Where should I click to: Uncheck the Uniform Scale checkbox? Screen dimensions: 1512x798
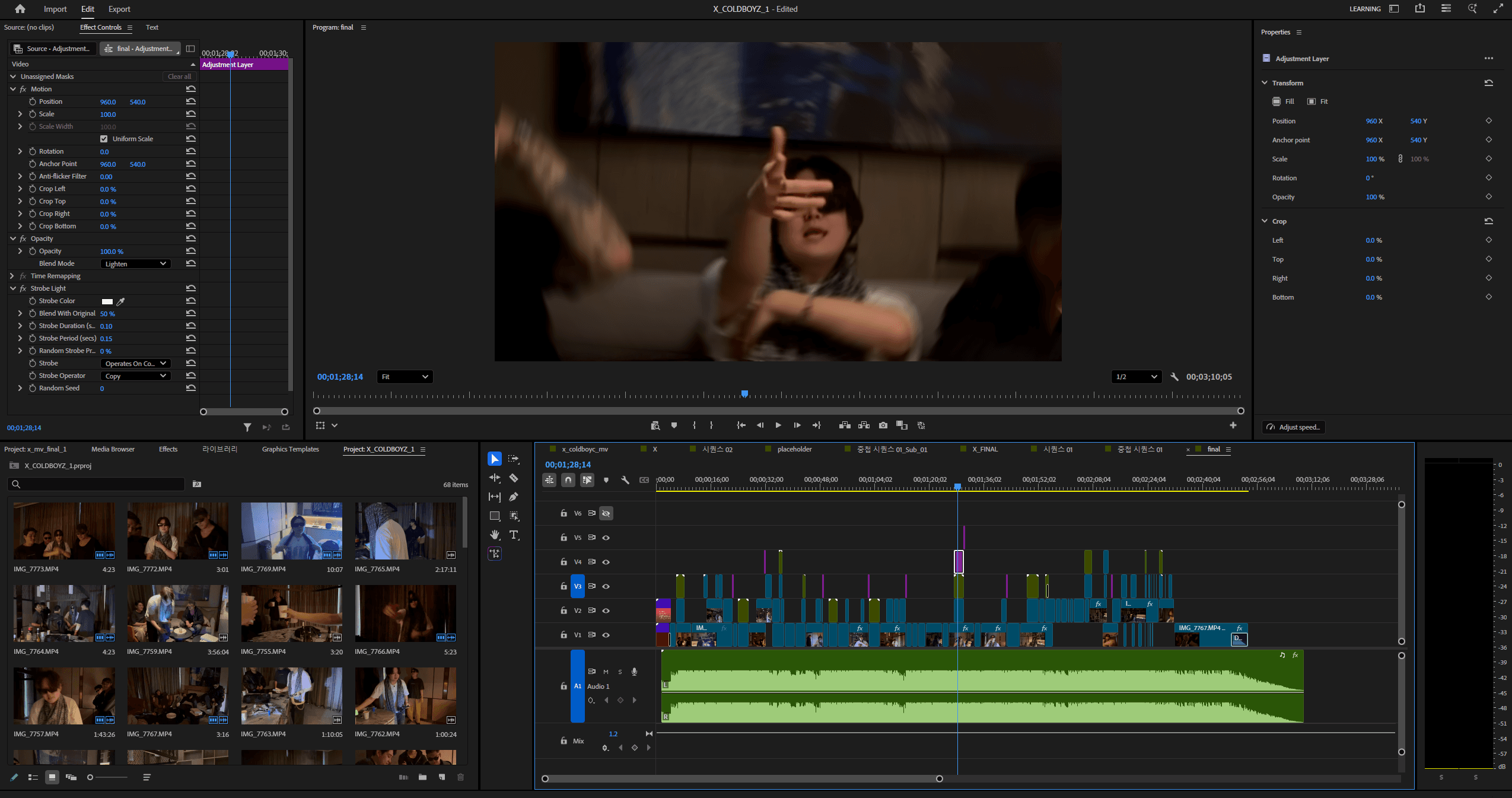104,139
